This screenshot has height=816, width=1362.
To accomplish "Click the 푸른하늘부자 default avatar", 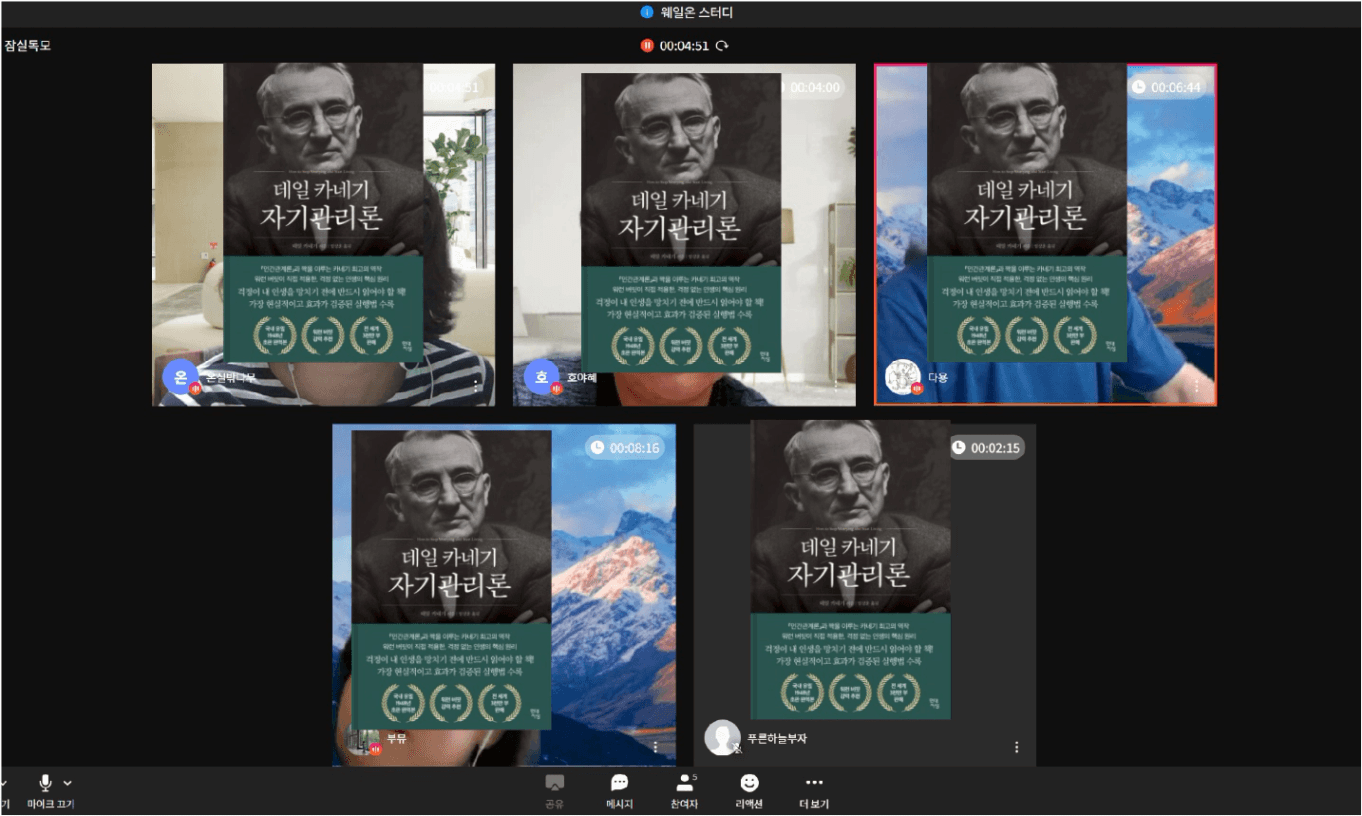I will (x=723, y=738).
